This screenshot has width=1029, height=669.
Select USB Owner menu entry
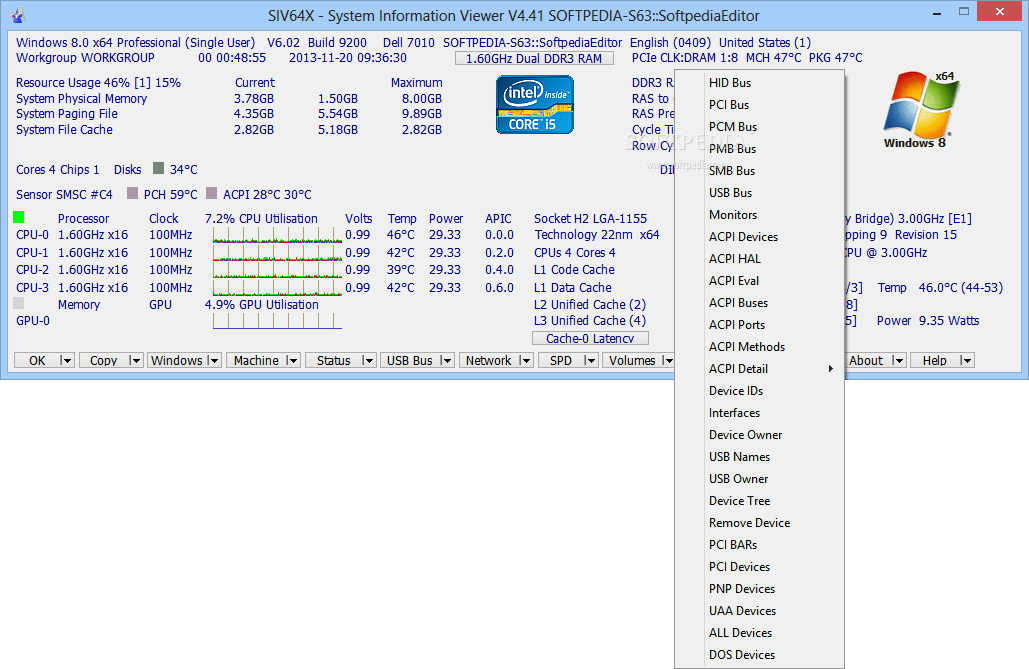pos(759,479)
